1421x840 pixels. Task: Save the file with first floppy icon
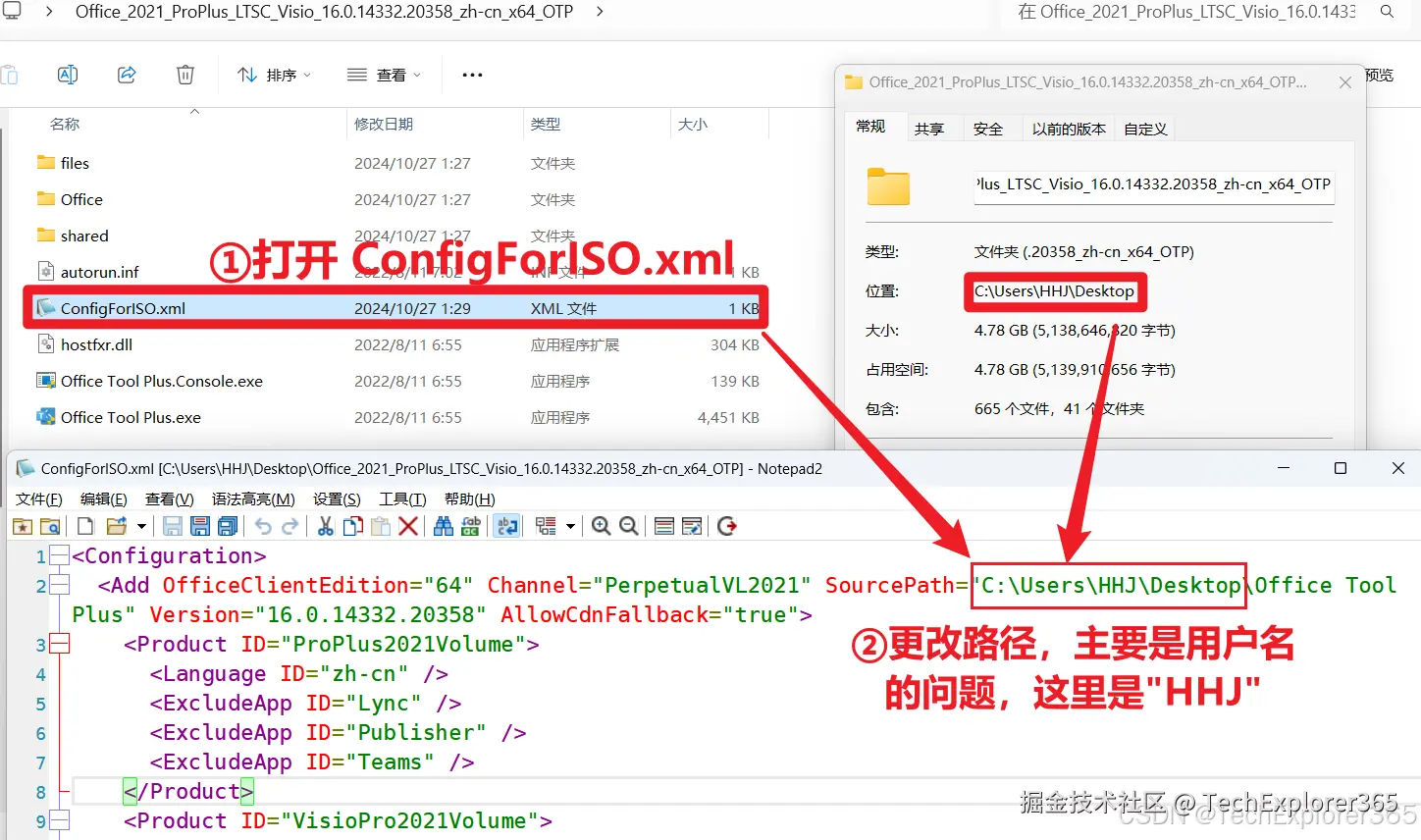coord(173,527)
